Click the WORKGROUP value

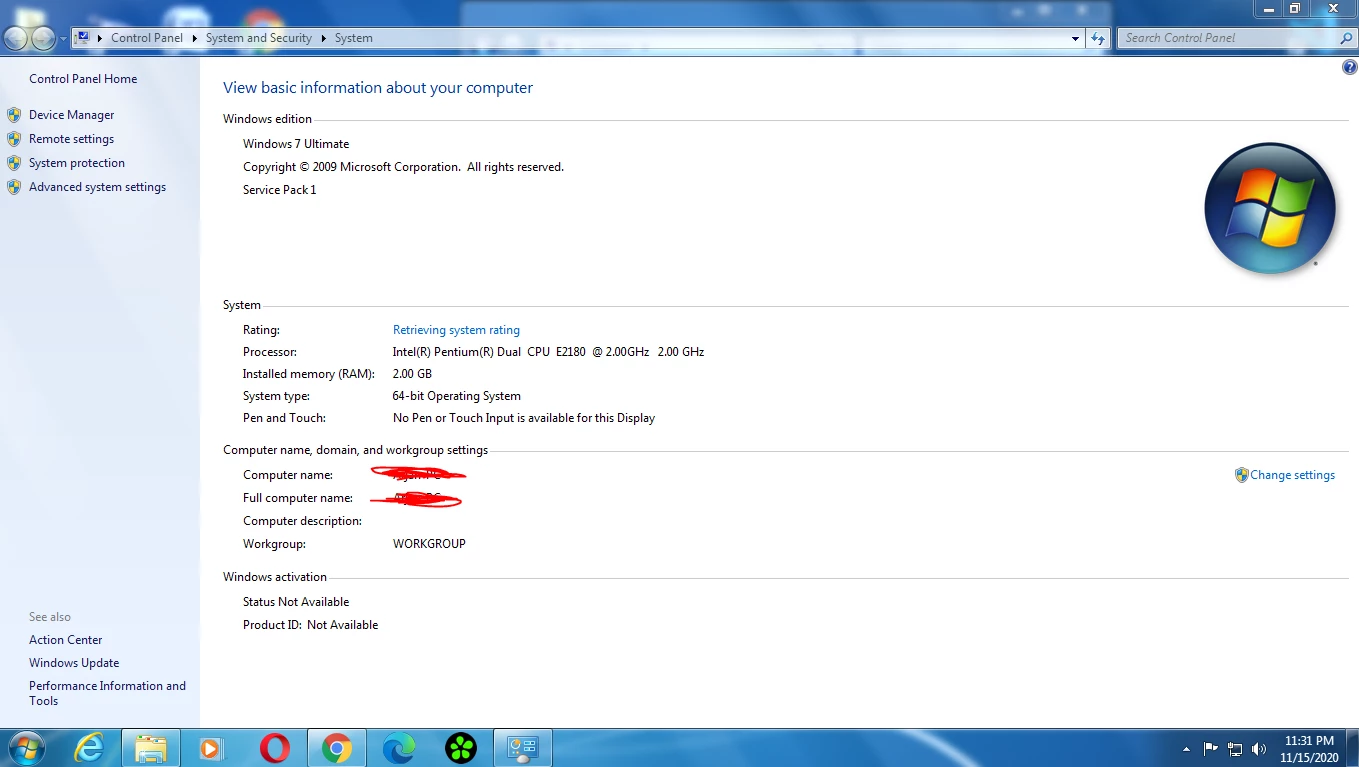429,544
